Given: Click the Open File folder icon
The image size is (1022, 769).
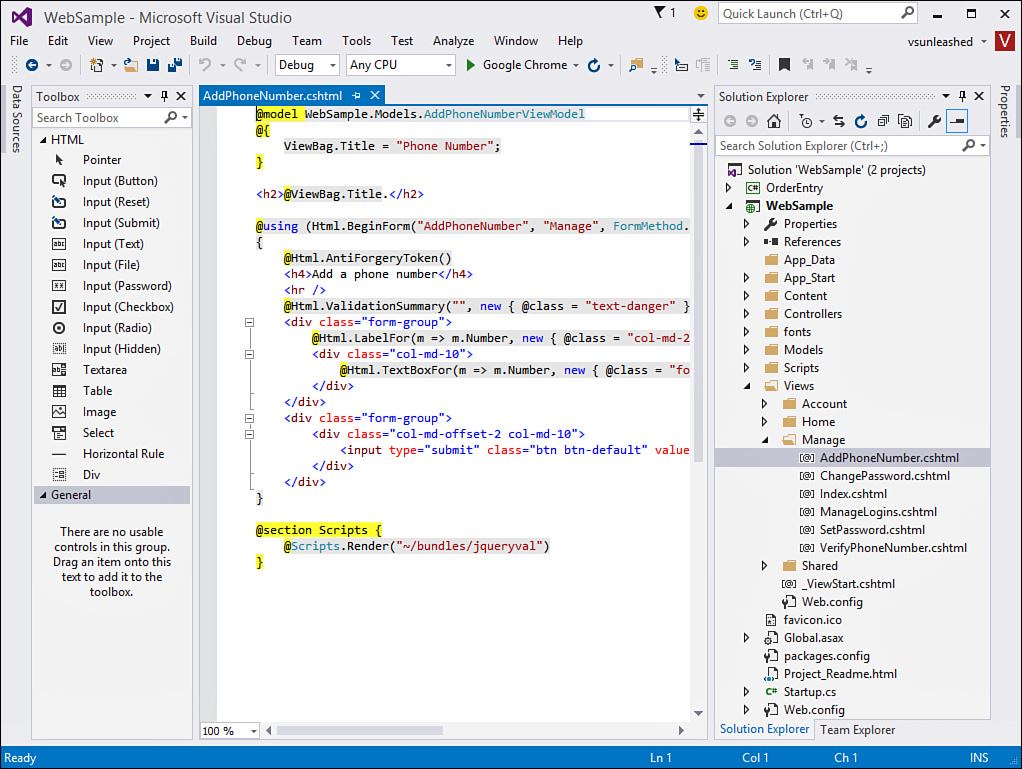Looking at the screenshot, I should 131,65.
